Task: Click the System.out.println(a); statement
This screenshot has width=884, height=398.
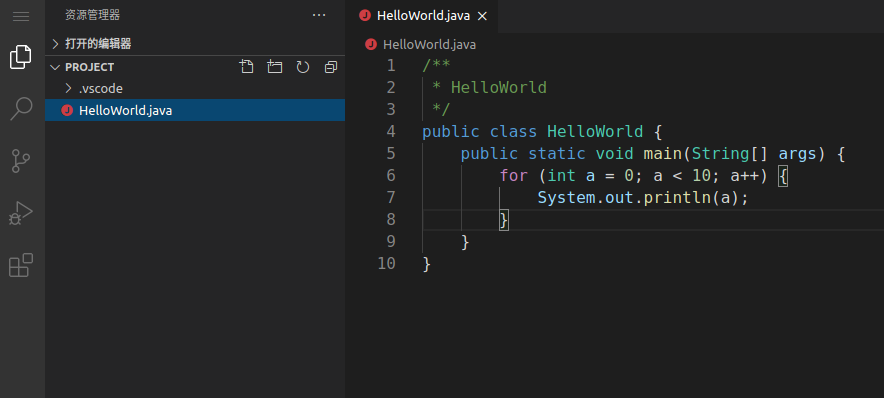Action: [x=643, y=197]
